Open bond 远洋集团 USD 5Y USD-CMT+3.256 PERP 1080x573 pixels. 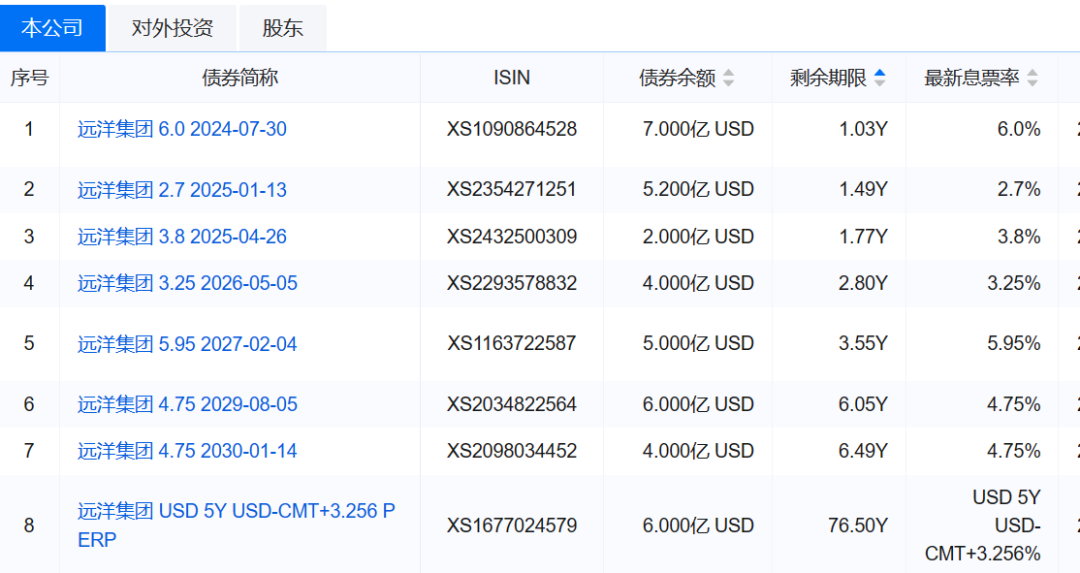coord(236,525)
